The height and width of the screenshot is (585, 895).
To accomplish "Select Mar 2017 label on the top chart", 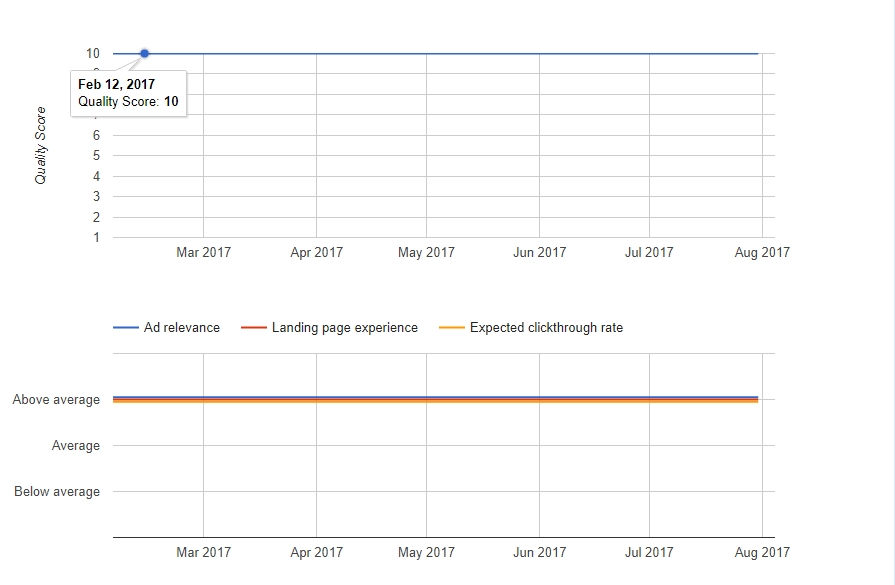I will click(203, 252).
